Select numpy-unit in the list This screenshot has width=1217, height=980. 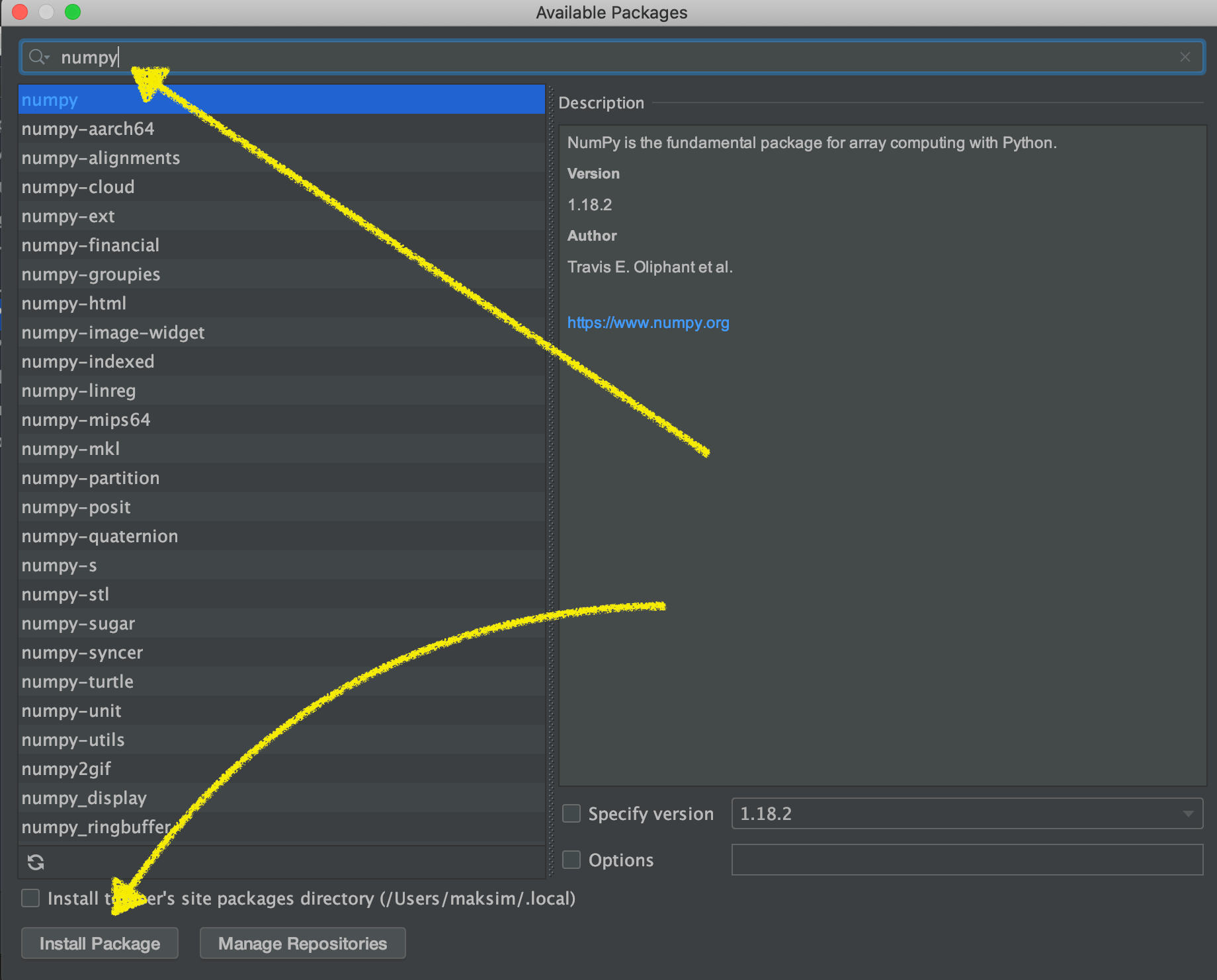pyautogui.click(x=282, y=710)
